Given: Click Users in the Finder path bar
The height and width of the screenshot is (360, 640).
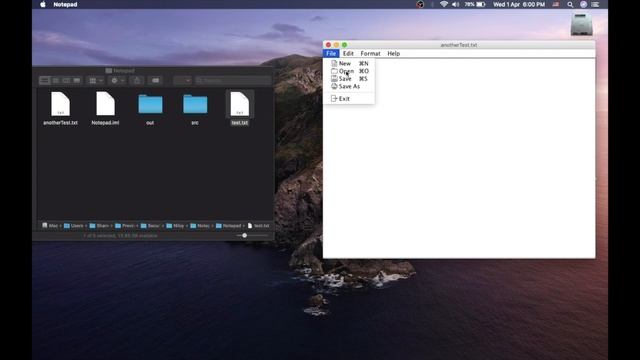Looking at the screenshot, I should (74, 225).
